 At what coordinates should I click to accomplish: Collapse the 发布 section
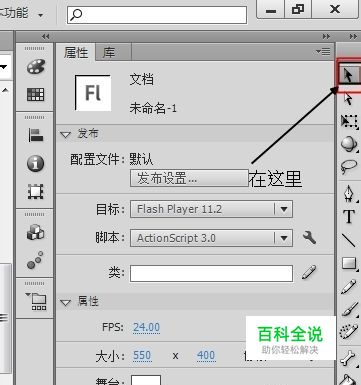66,135
